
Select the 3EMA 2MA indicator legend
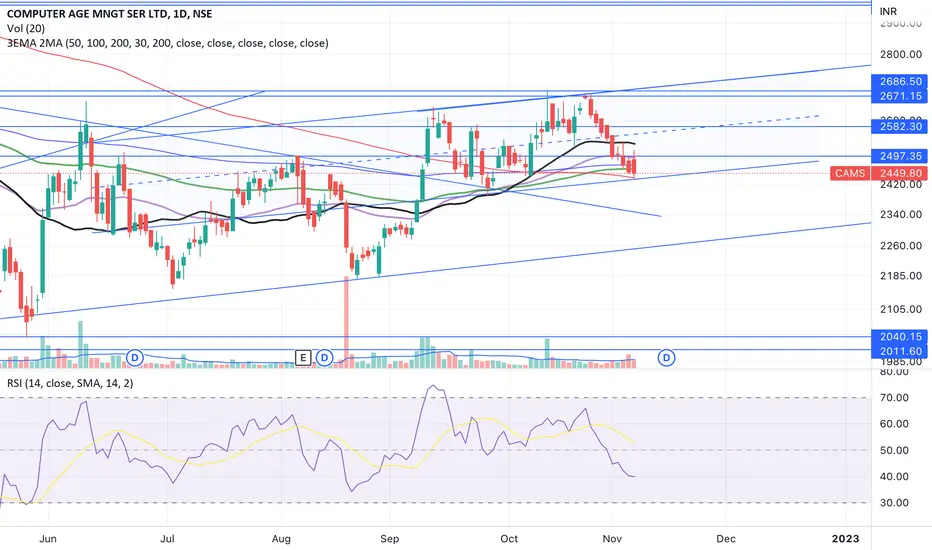tap(168, 43)
